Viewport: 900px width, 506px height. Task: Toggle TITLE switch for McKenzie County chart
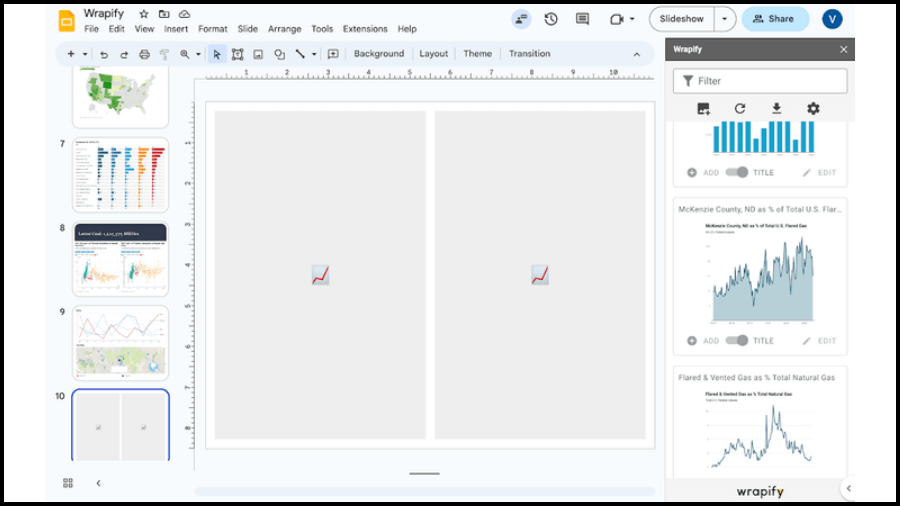click(x=736, y=340)
